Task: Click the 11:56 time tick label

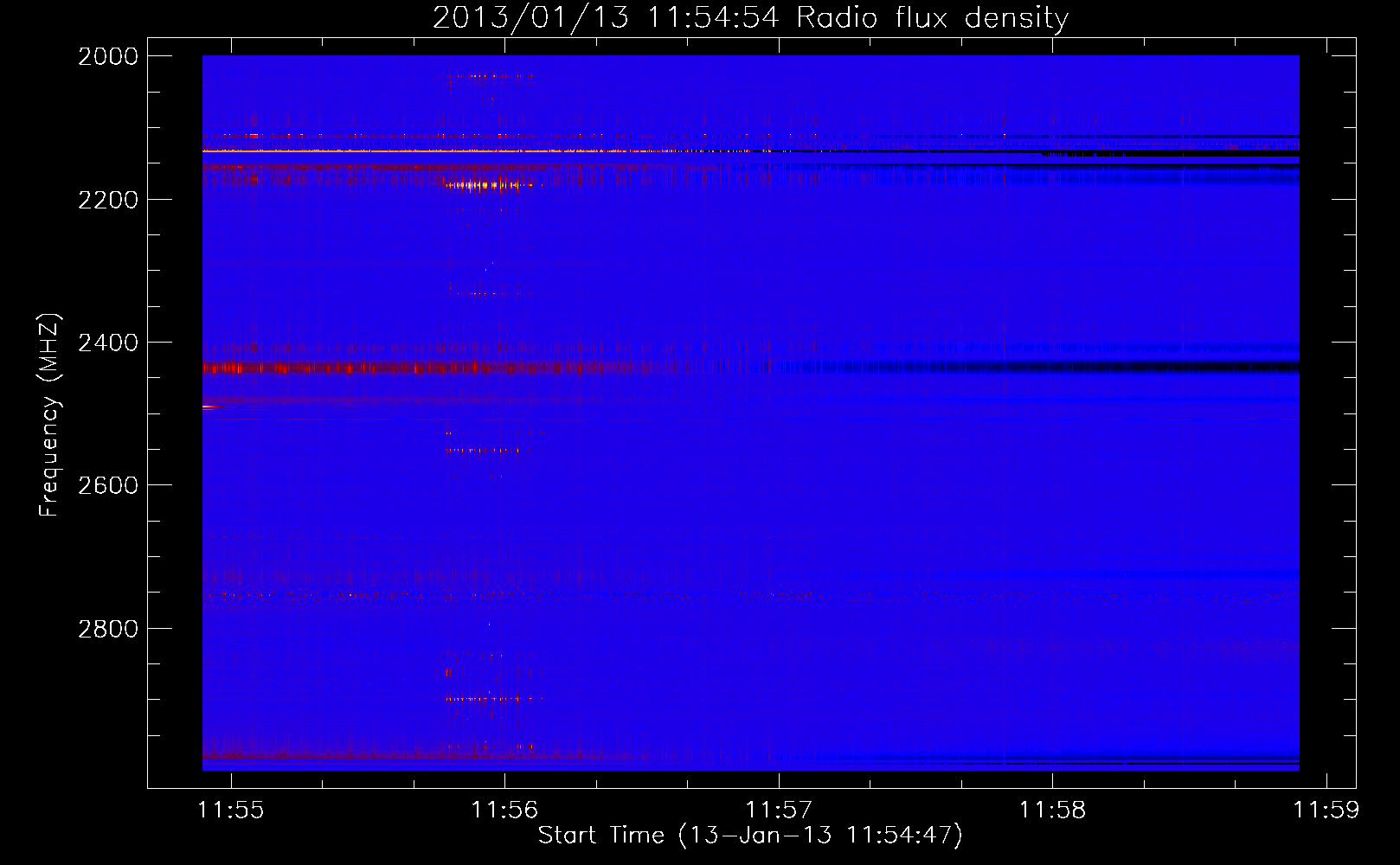Action: click(x=504, y=810)
